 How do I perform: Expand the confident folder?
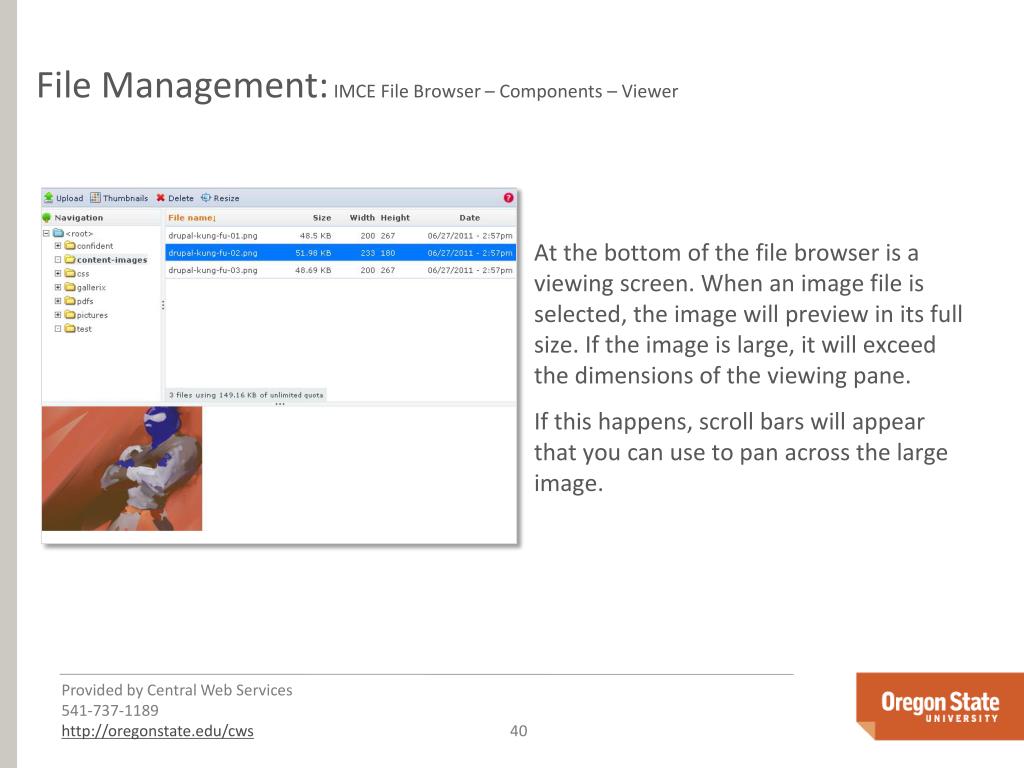point(57,246)
